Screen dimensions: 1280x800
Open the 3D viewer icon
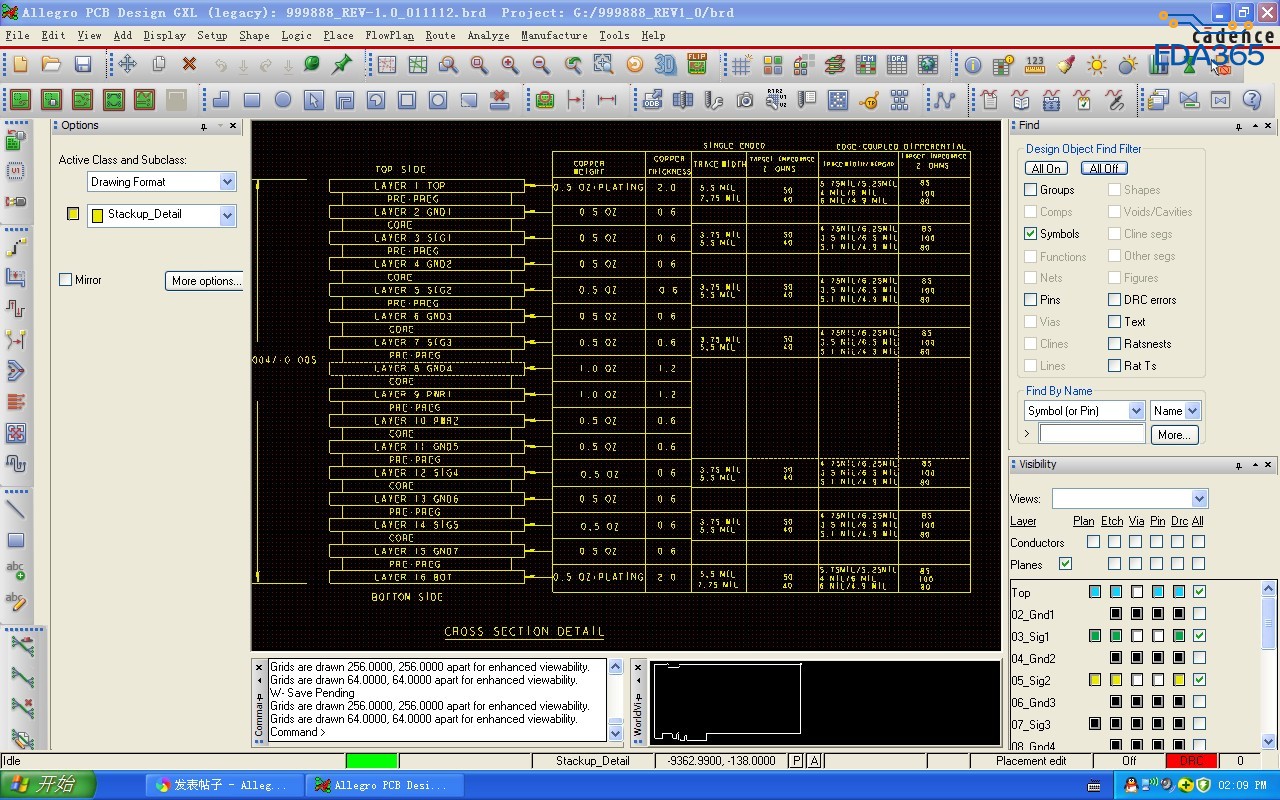tap(665, 65)
